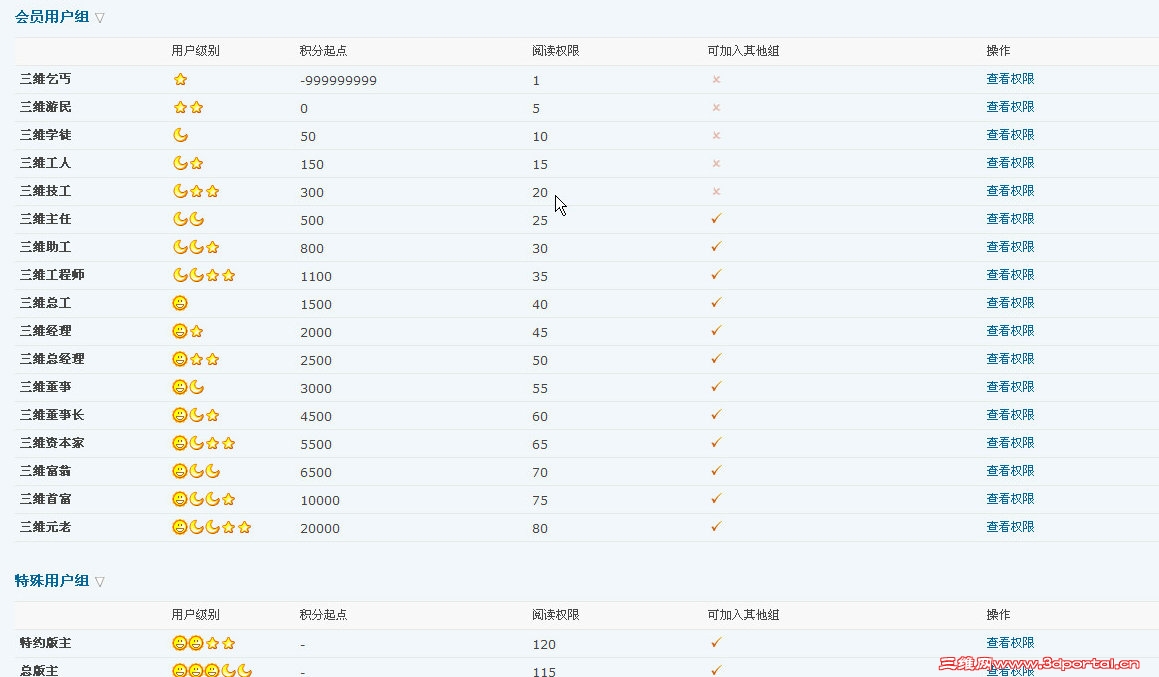Click the cross icon in 三维乞丐 row
This screenshot has height=677, width=1159.
716,79
